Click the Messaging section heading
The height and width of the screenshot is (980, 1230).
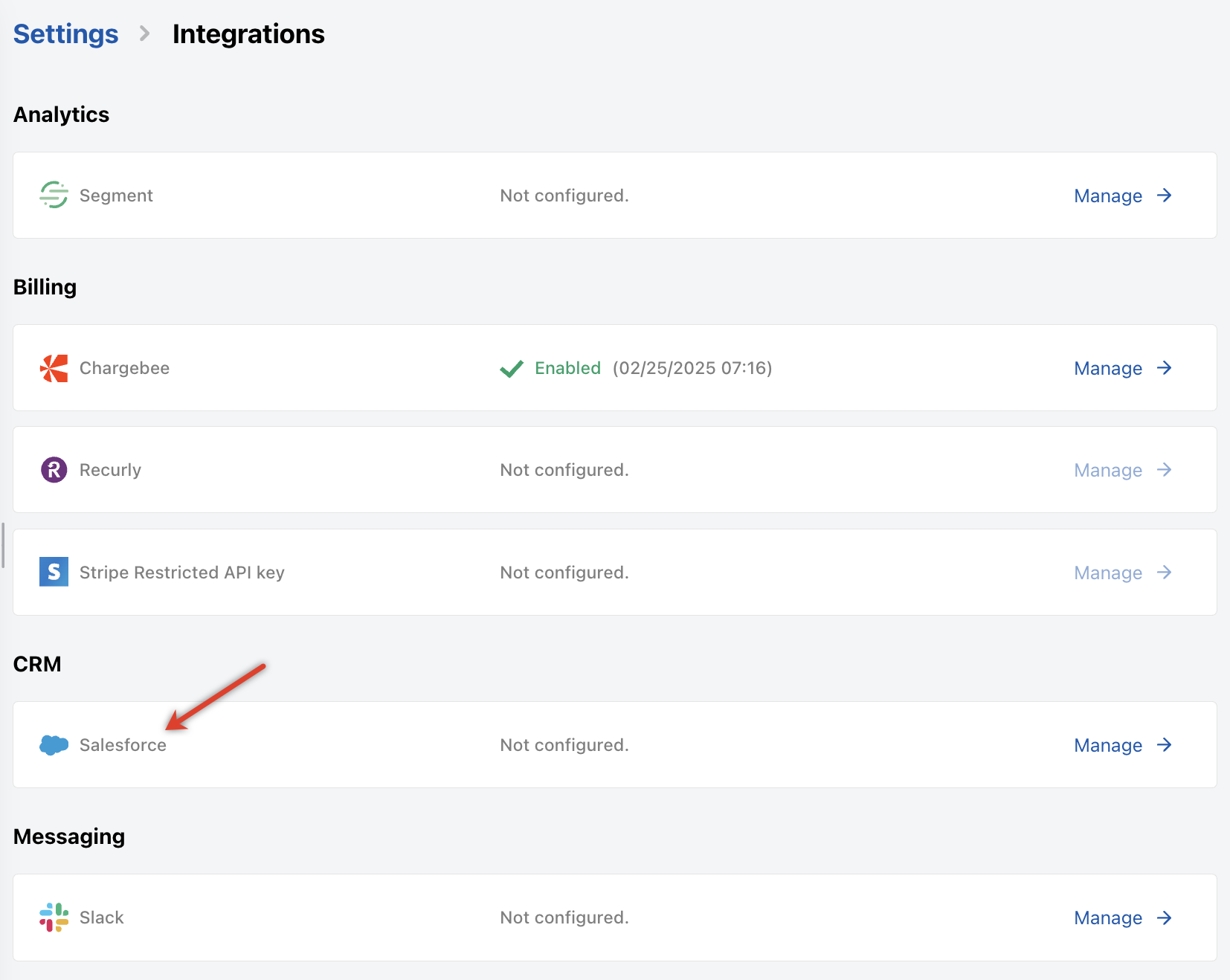tap(69, 836)
